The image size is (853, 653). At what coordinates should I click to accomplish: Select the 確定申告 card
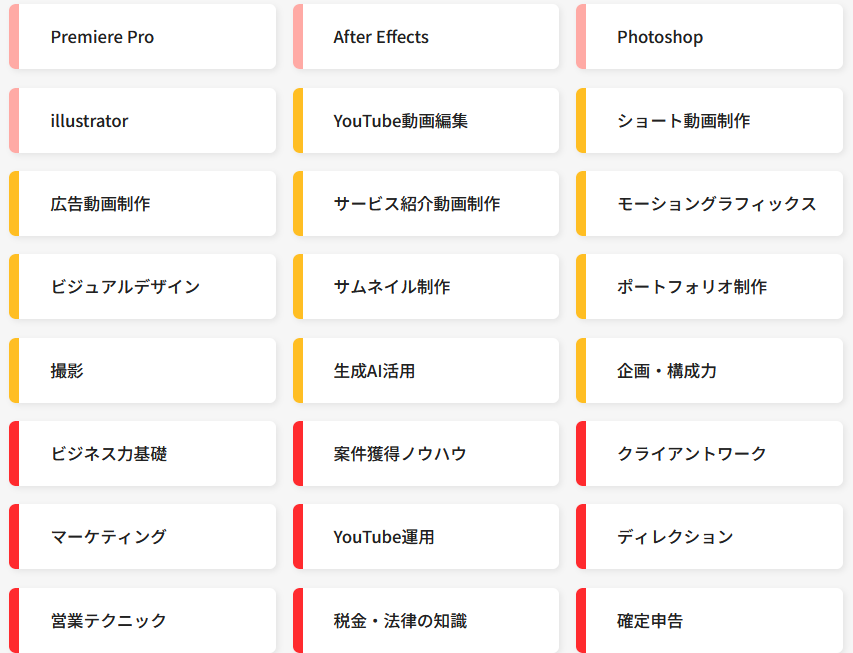click(x=709, y=620)
